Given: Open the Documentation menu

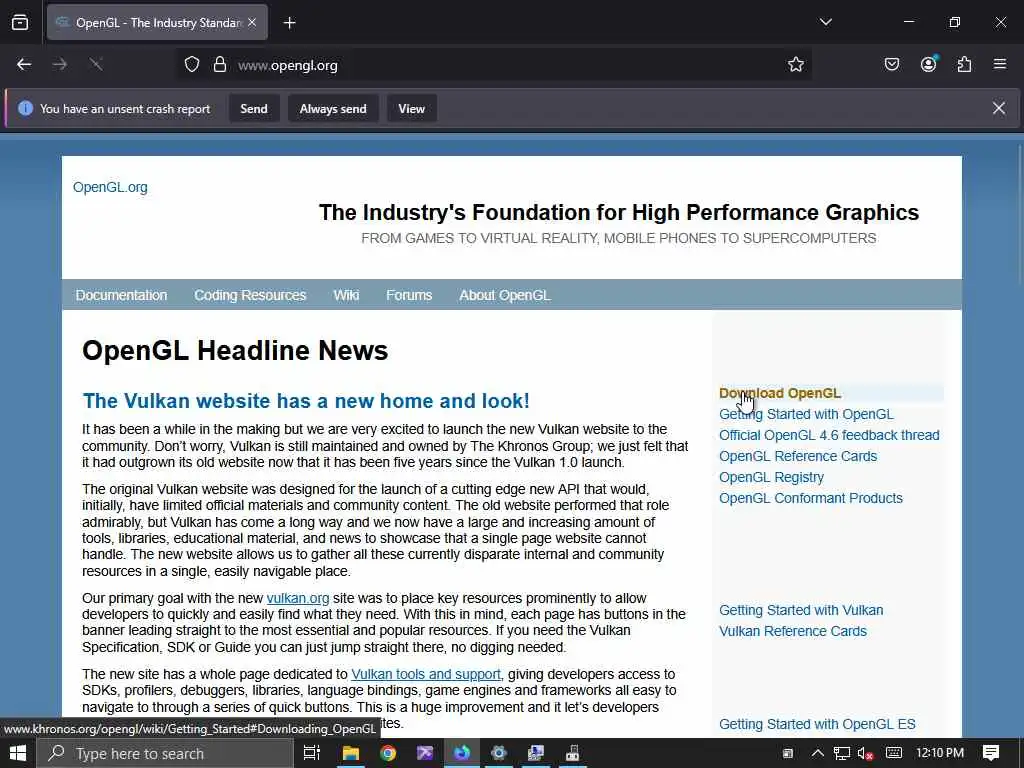Looking at the screenshot, I should click(121, 295).
